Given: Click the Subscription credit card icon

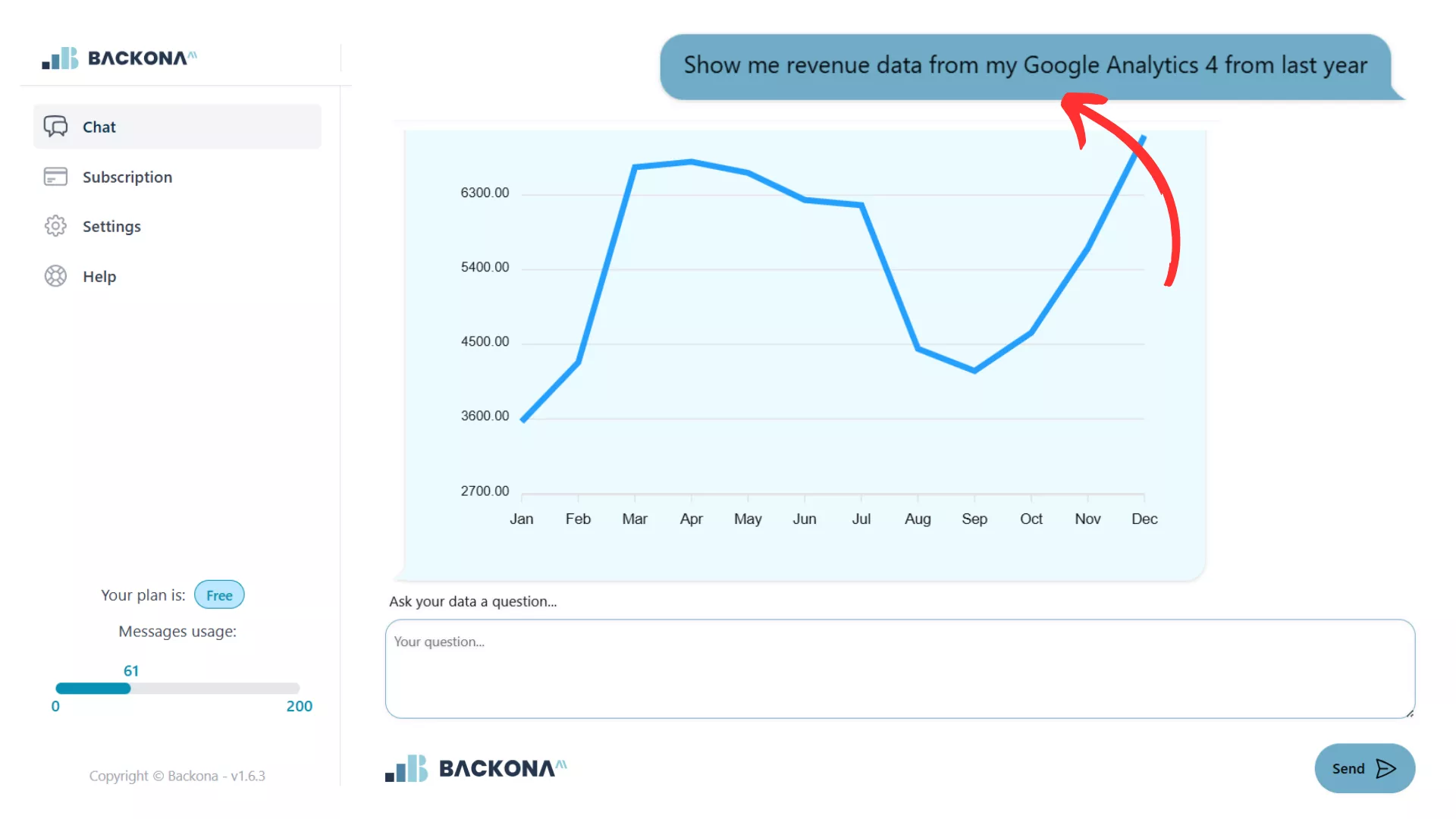Looking at the screenshot, I should tap(55, 177).
